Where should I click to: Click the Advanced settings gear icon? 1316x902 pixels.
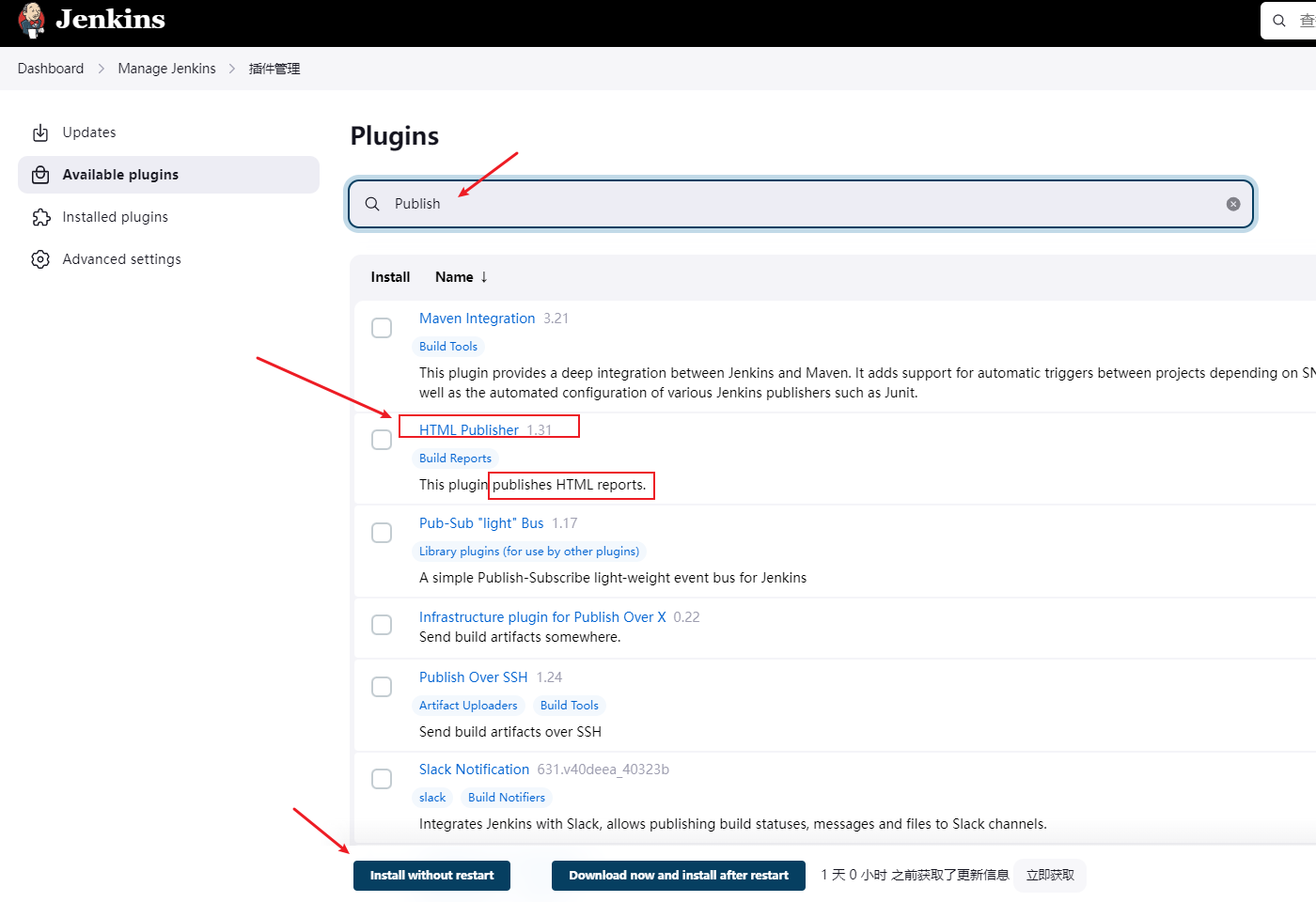(40, 259)
